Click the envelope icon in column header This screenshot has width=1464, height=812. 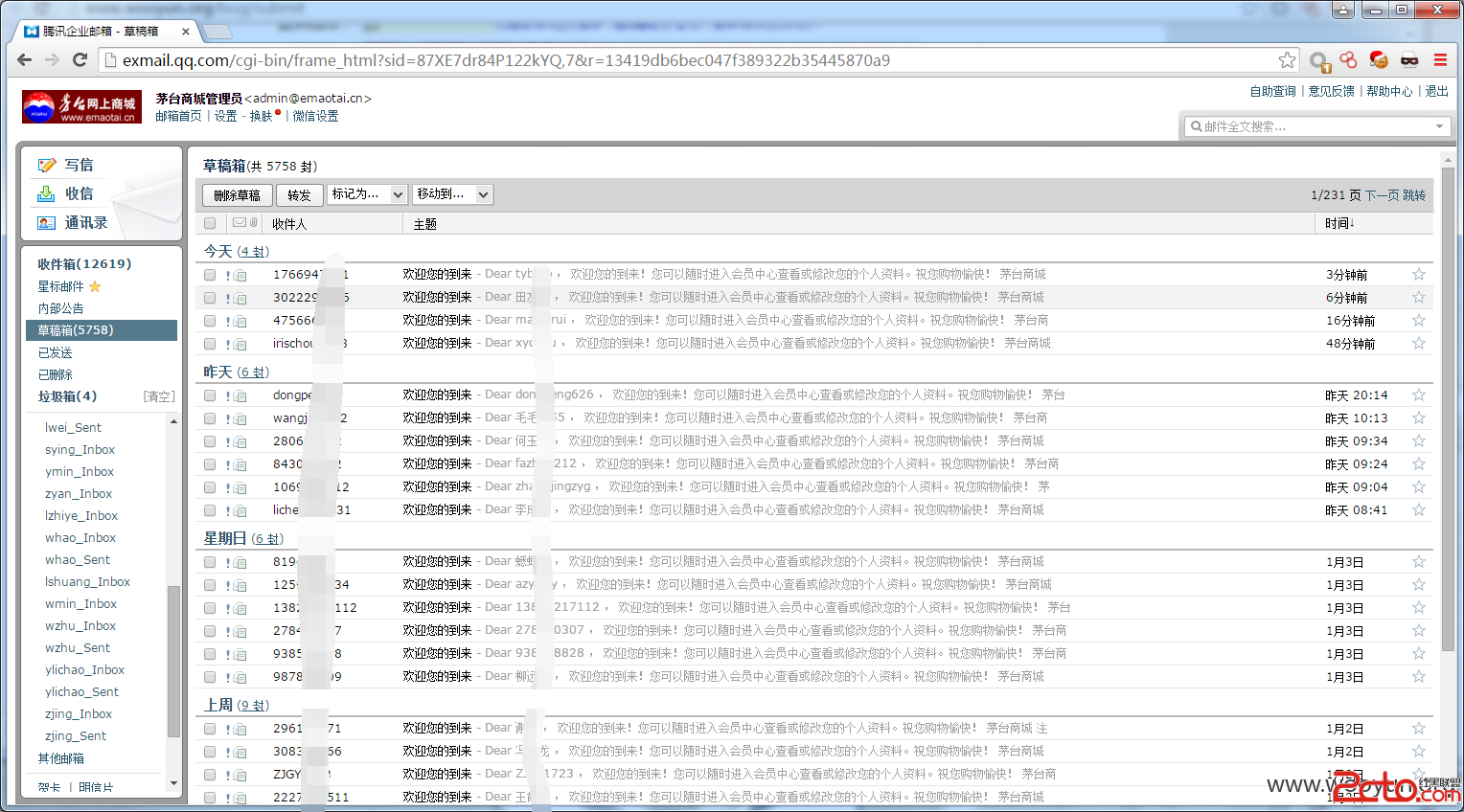tap(239, 222)
